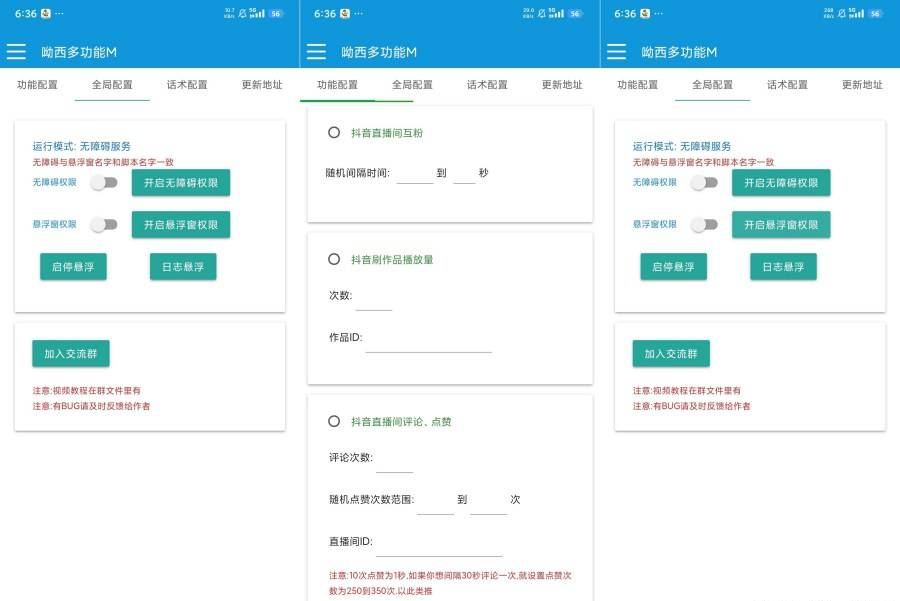This screenshot has height=601, width=900.
Task: Switch to 更新地址 tab on middle screen
Action: pyautogui.click(x=562, y=84)
